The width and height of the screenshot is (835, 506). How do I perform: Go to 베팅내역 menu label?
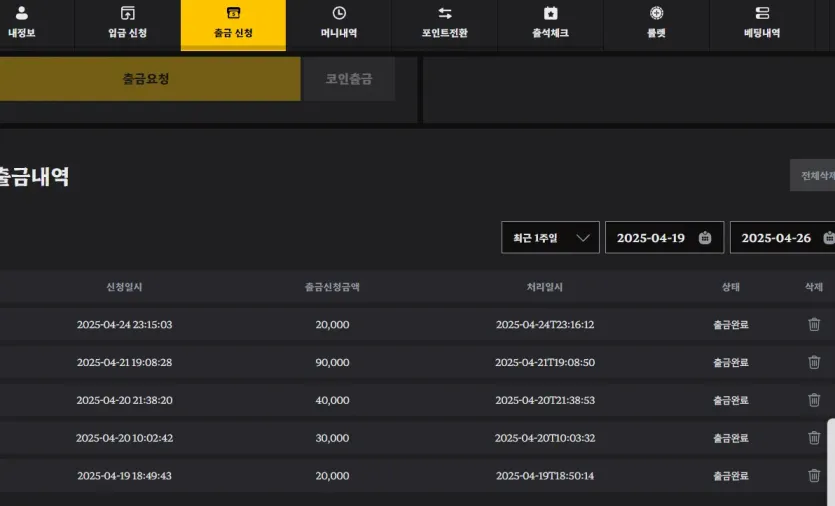[762, 33]
